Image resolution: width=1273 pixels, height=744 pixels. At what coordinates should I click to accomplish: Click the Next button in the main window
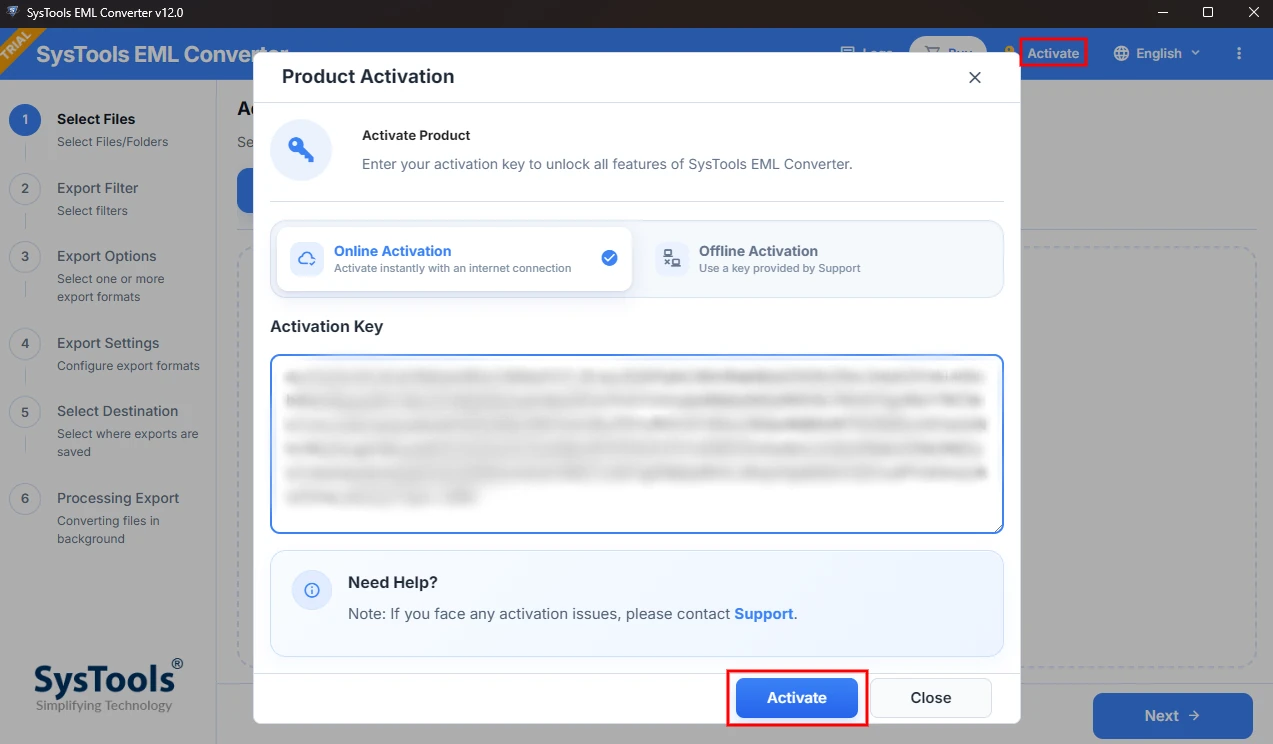tap(1173, 716)
